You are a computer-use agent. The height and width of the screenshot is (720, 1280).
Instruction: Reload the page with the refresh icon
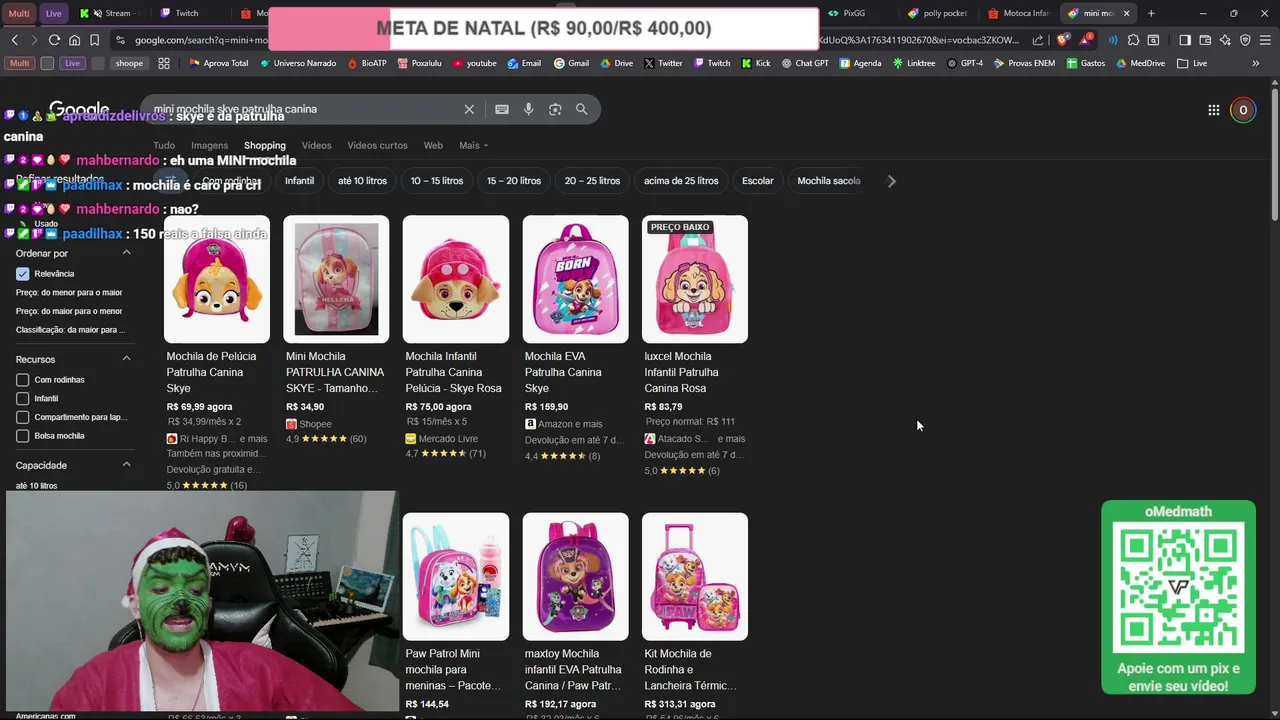point(54,40)
